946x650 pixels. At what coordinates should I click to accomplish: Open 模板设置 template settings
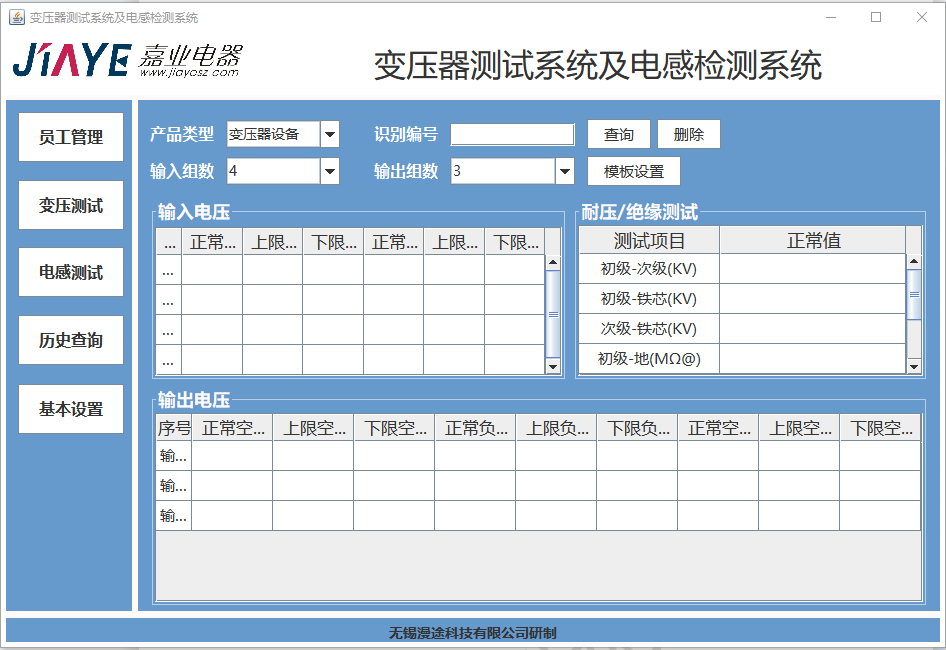click(x=633, y=171)
